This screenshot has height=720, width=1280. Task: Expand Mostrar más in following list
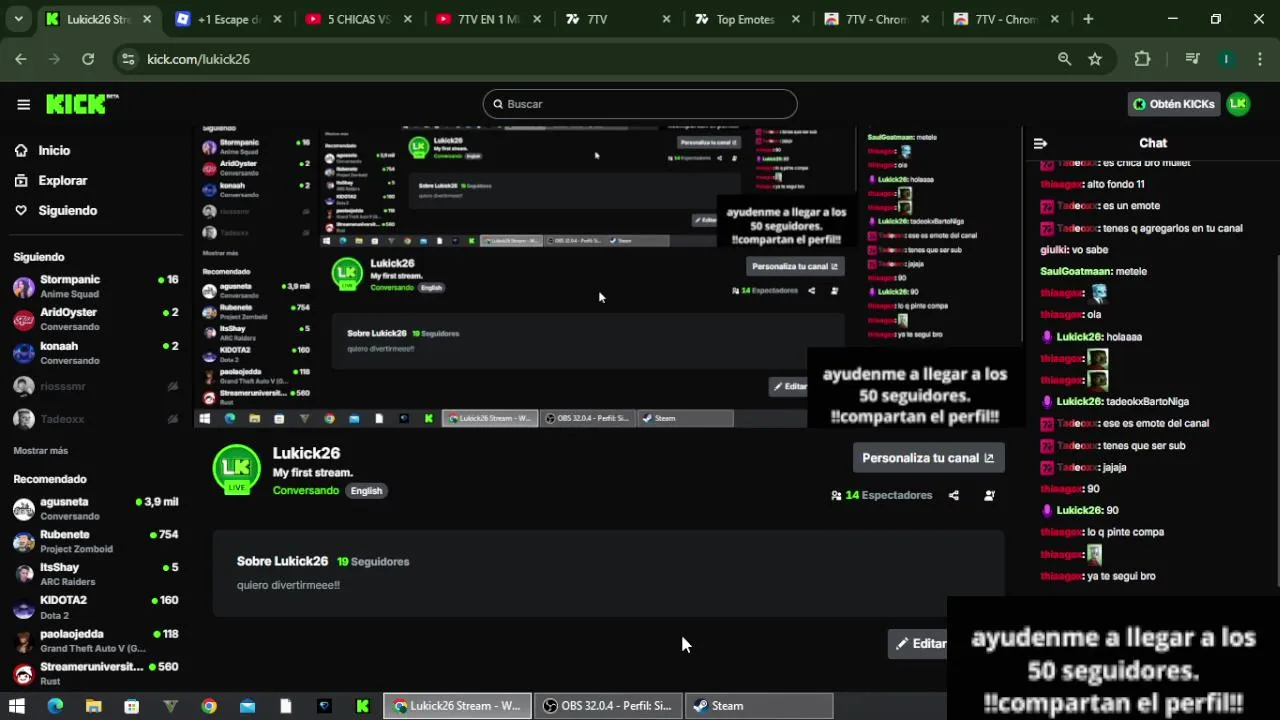click(x=41, y=451)
